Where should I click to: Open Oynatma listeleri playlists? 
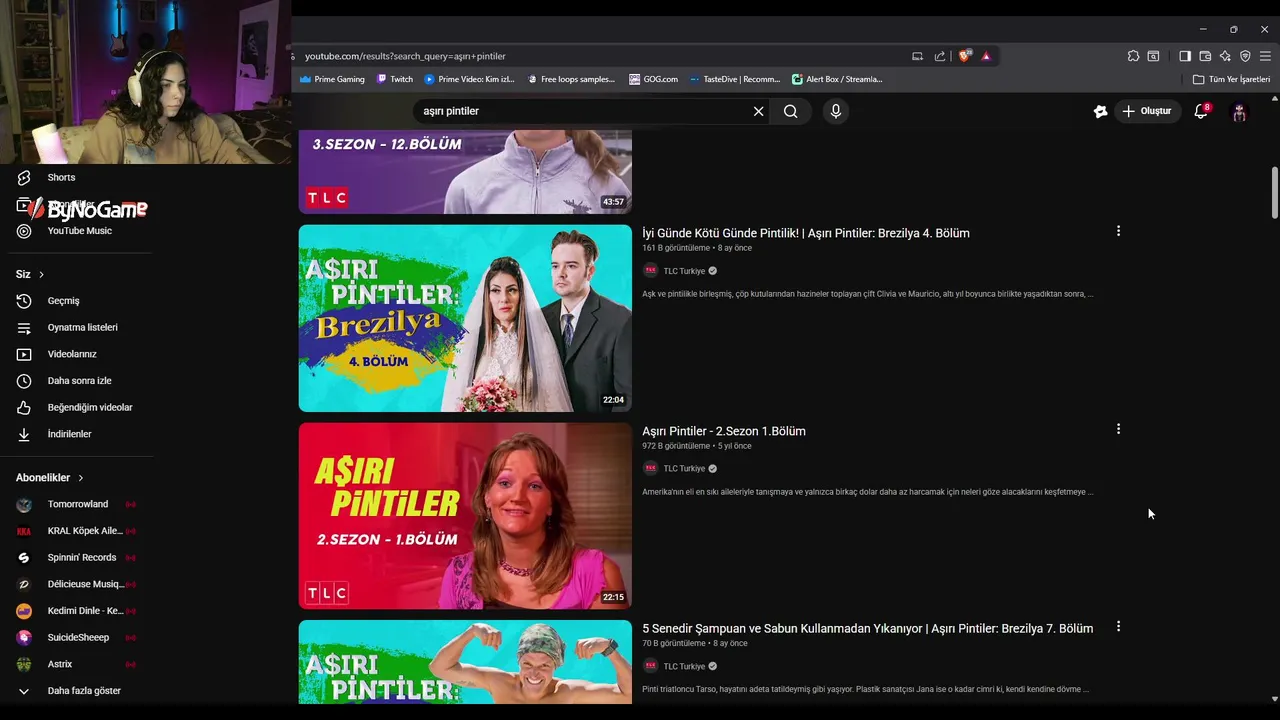(x=82, y=327)
